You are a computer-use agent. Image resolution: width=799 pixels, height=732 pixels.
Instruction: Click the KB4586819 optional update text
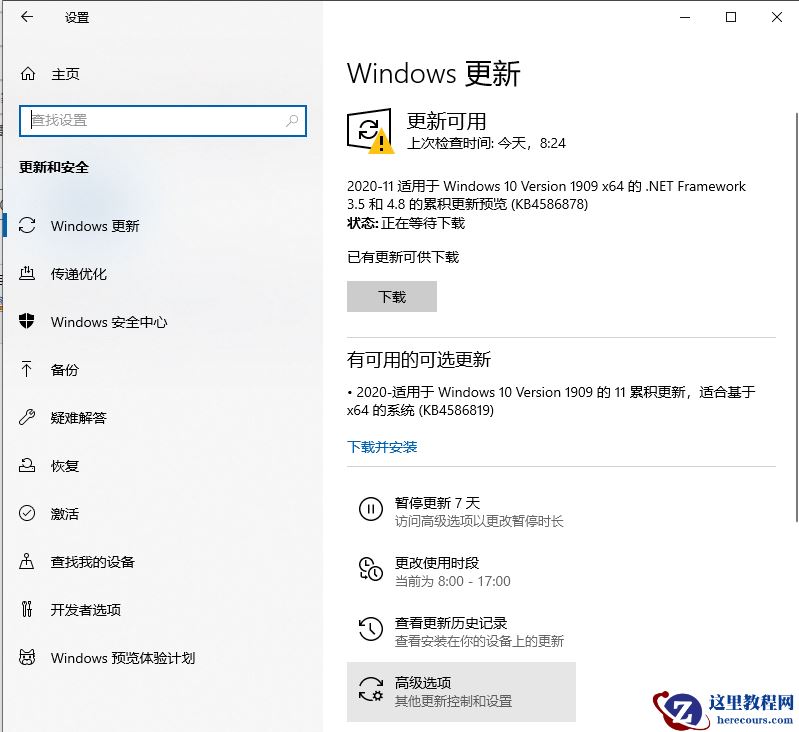pyautogui.click(x=551, y=401)
